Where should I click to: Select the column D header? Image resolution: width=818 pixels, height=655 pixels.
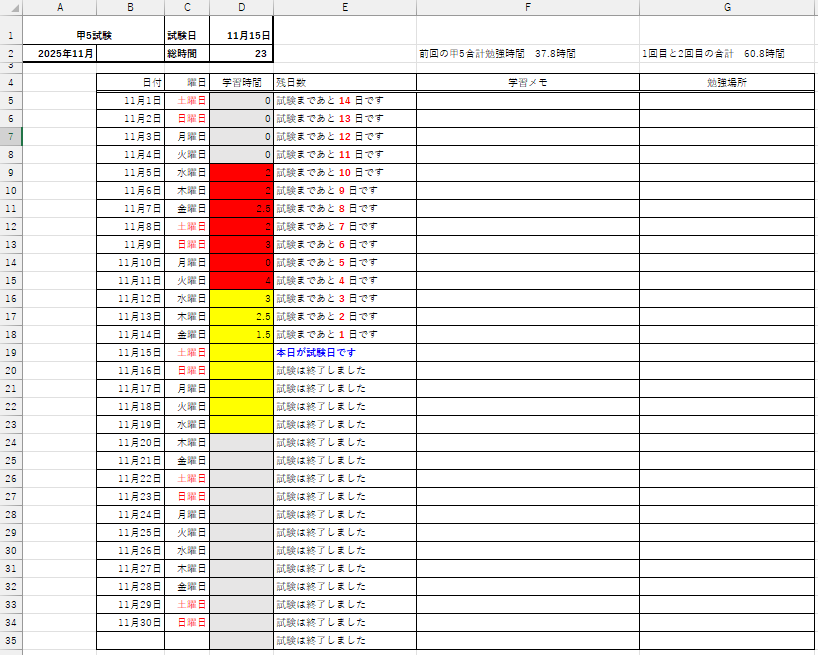(x=241, y=7)
